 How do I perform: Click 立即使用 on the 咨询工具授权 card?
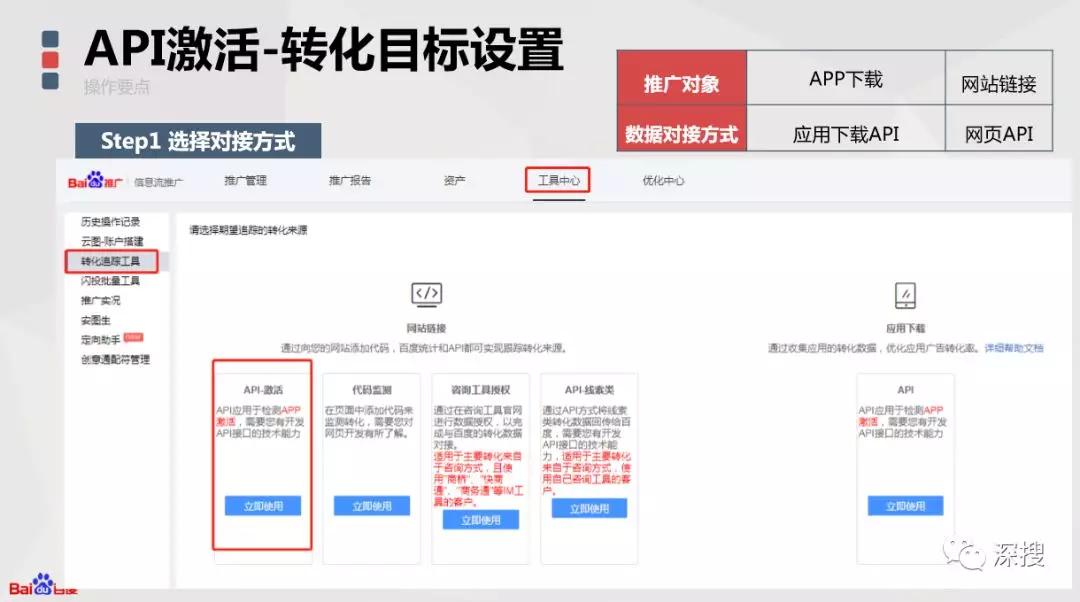[x=481, y=520]
